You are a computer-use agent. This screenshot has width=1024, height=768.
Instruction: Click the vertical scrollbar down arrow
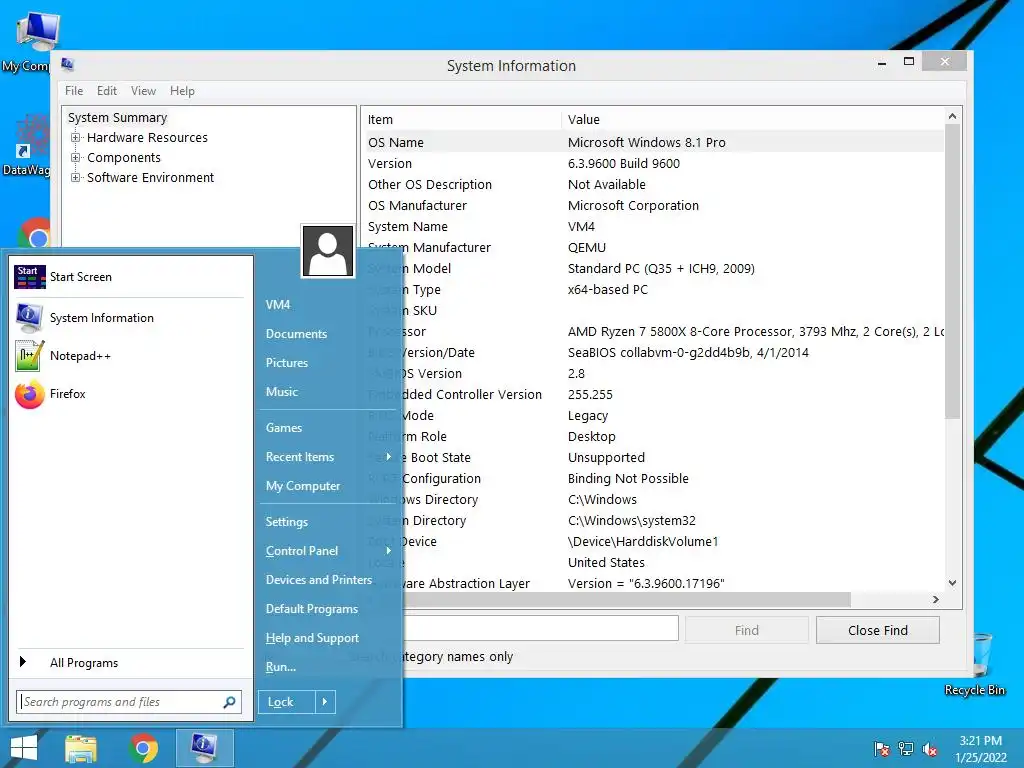point(953,583)
